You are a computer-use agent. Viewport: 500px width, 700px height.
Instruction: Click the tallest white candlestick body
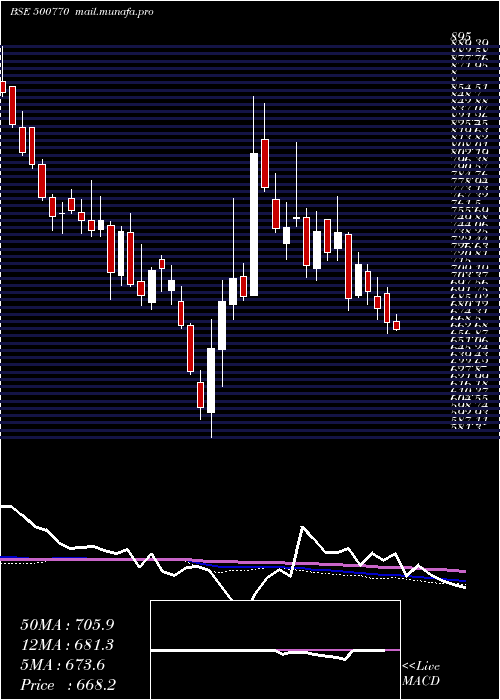tap(254, 225)
